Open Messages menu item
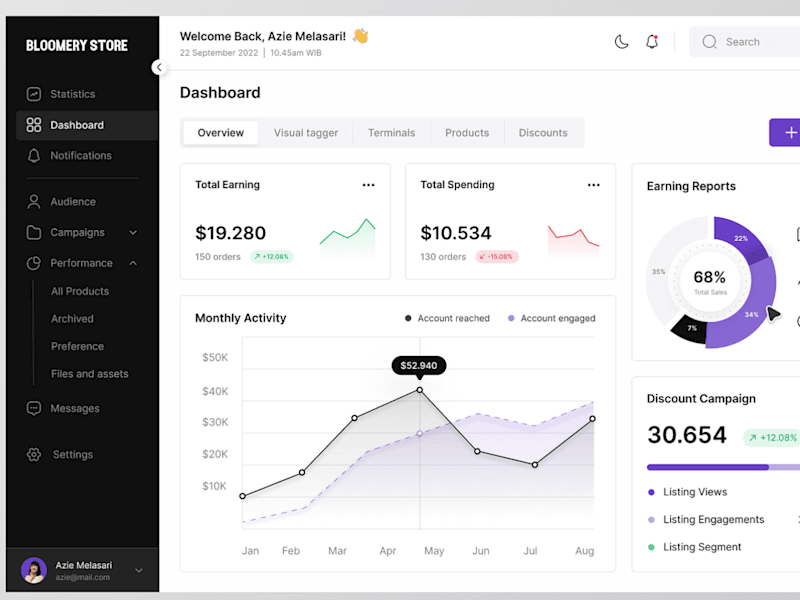Viewport: 800px width, 600px height. (74, 409)
